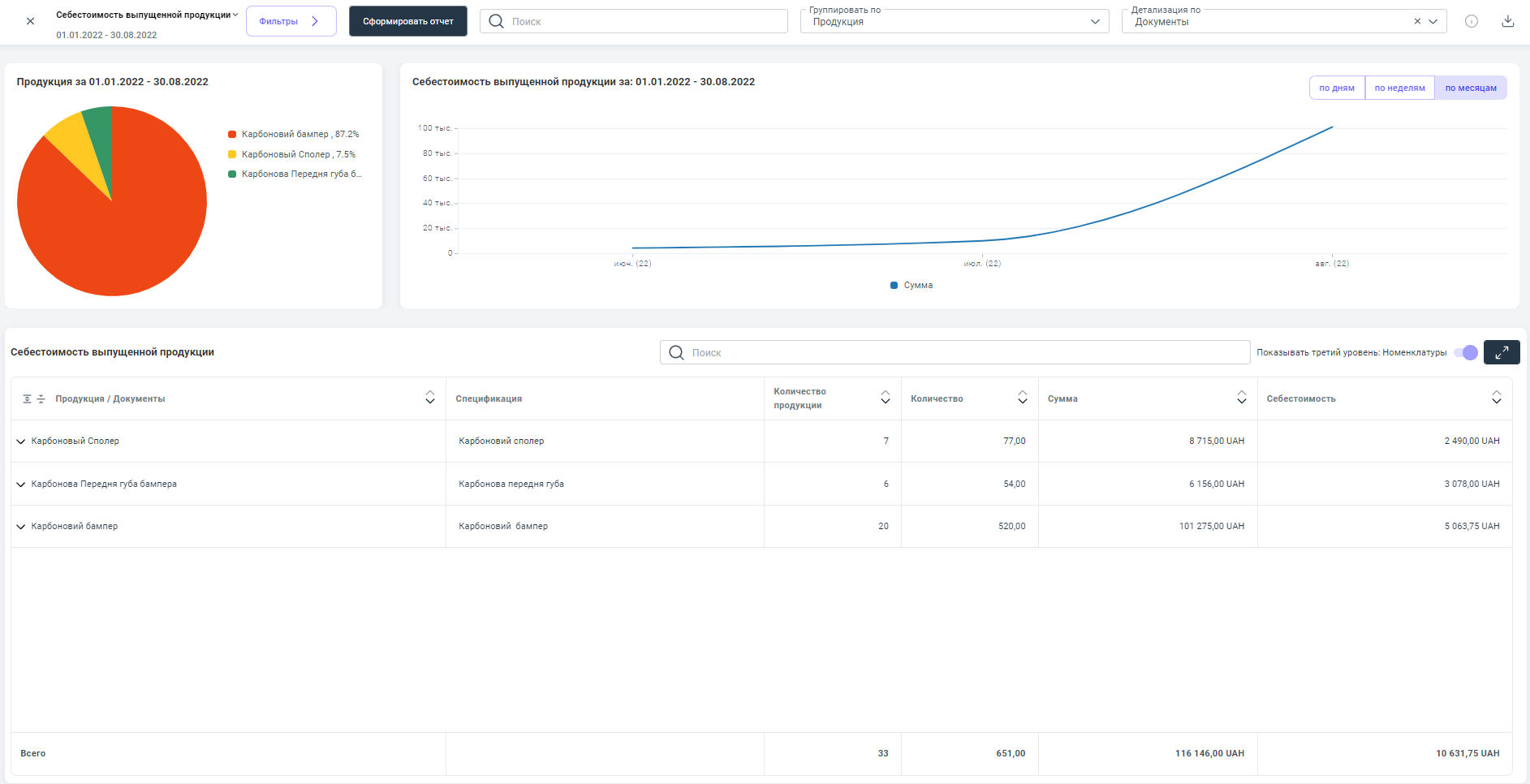The image size is (1530, 784).
Task: Expand table to fullscreen
Action: tap(1501, 352)
